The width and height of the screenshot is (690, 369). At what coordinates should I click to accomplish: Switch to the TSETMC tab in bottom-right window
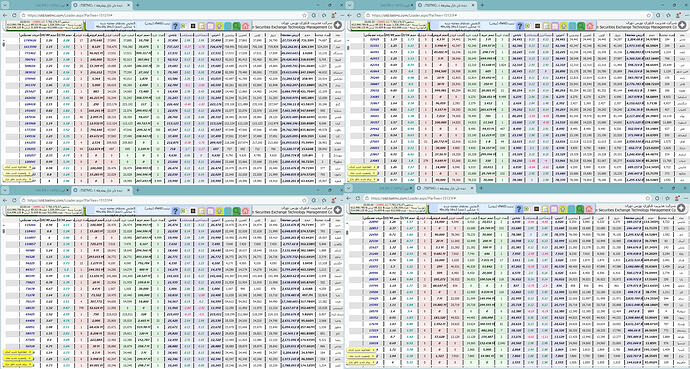click(x=445, y=188)
